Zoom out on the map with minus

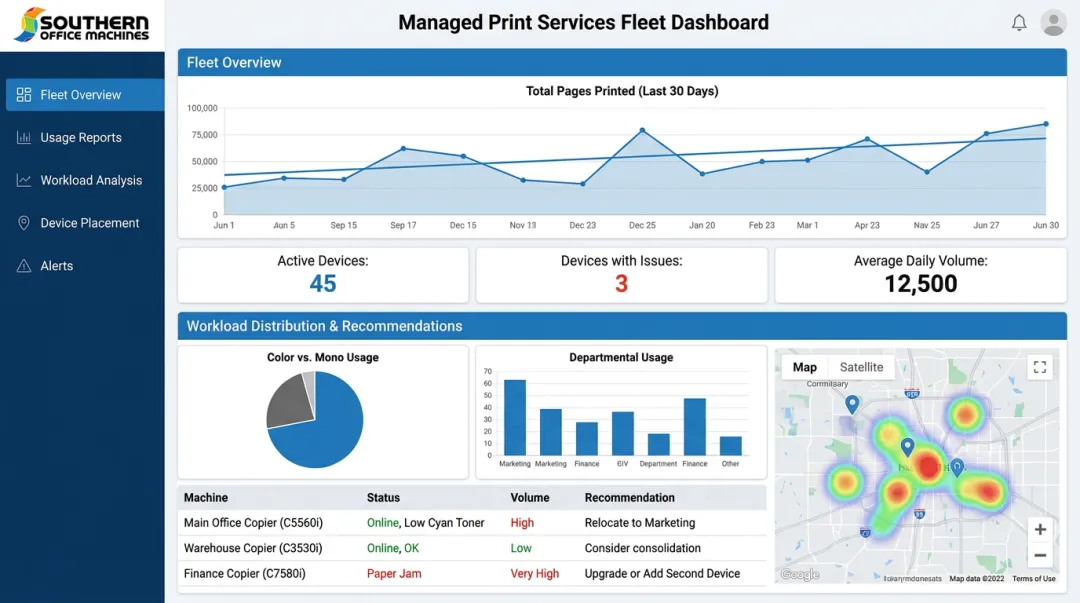[x=1040, y=555]
